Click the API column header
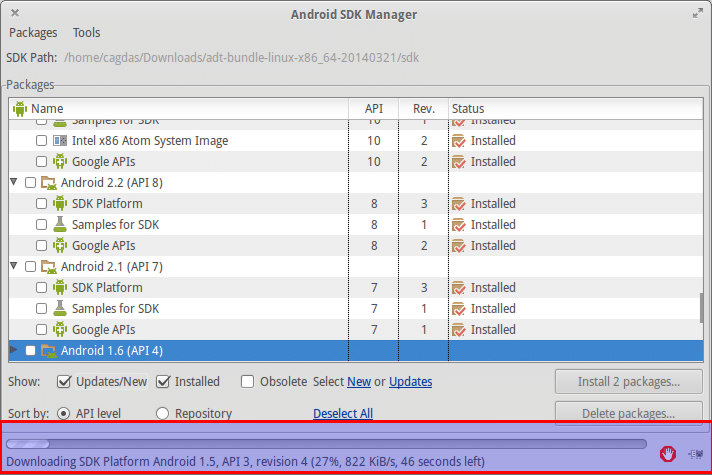Viewport: 712px width, 475px height. coord(374,109)
